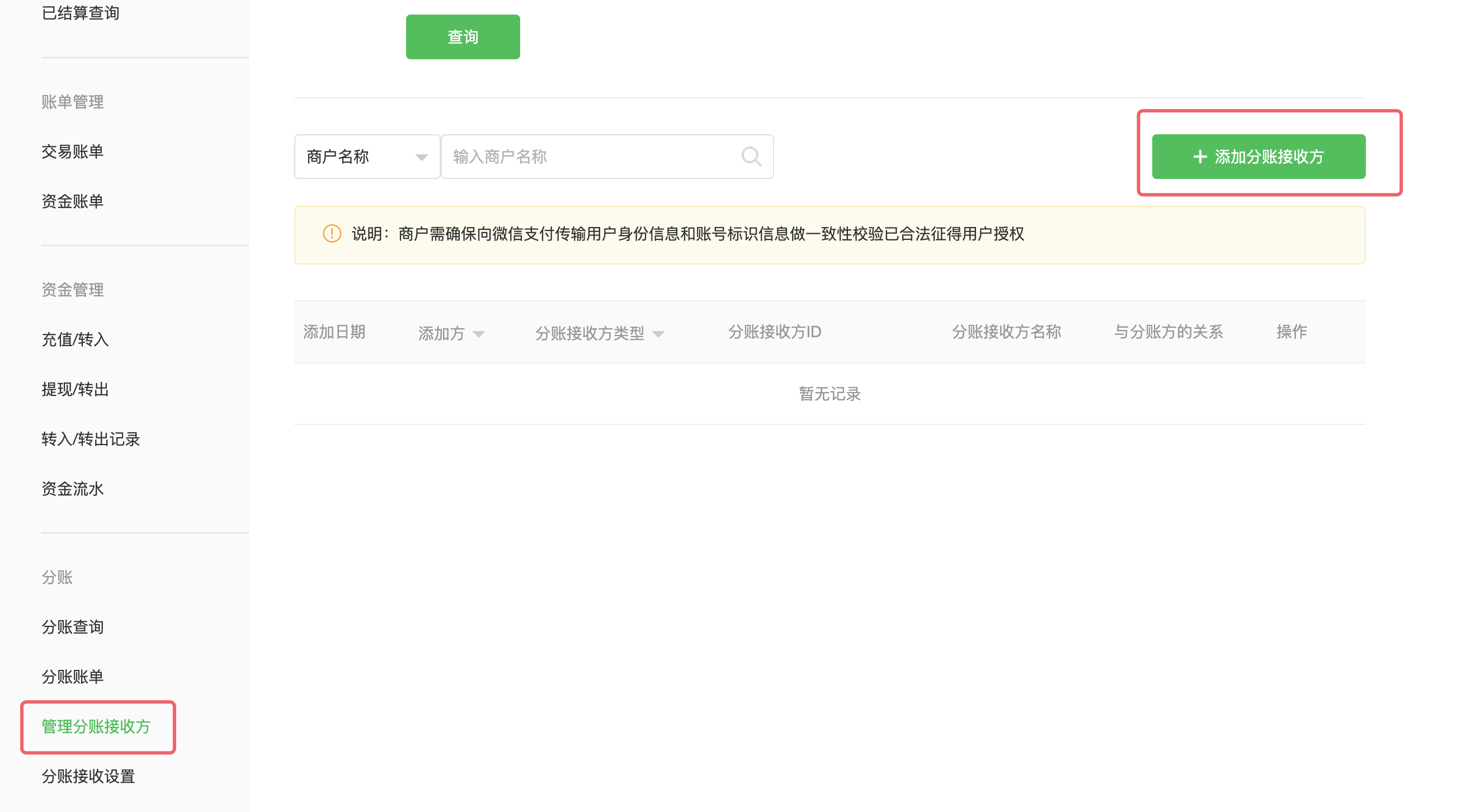
Task: Open 转入/转出记录 in the sidebar
Action: (91, 440)
